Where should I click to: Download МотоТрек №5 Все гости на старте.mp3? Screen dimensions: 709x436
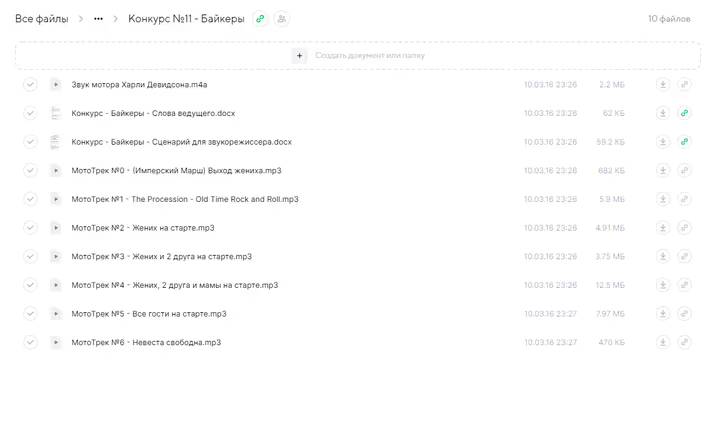tap(662, 314)
